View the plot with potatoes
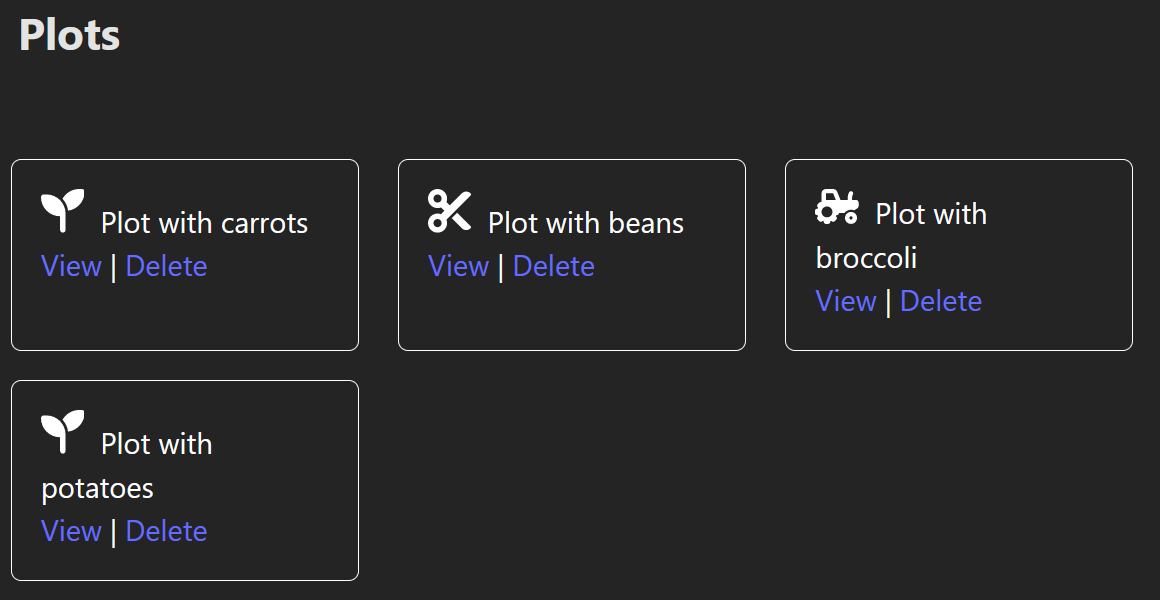This screenshot has height=600, width=1160. [71, 531]
